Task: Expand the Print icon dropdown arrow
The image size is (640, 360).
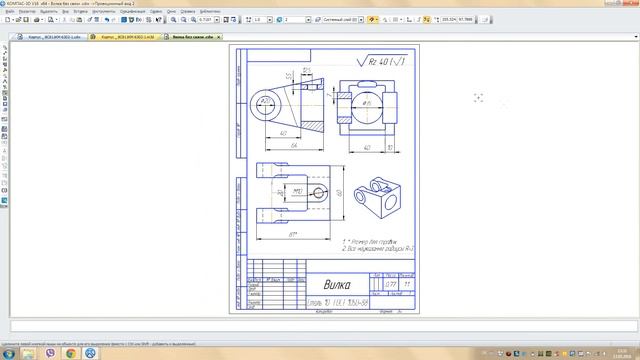Action: pos(42,20)
